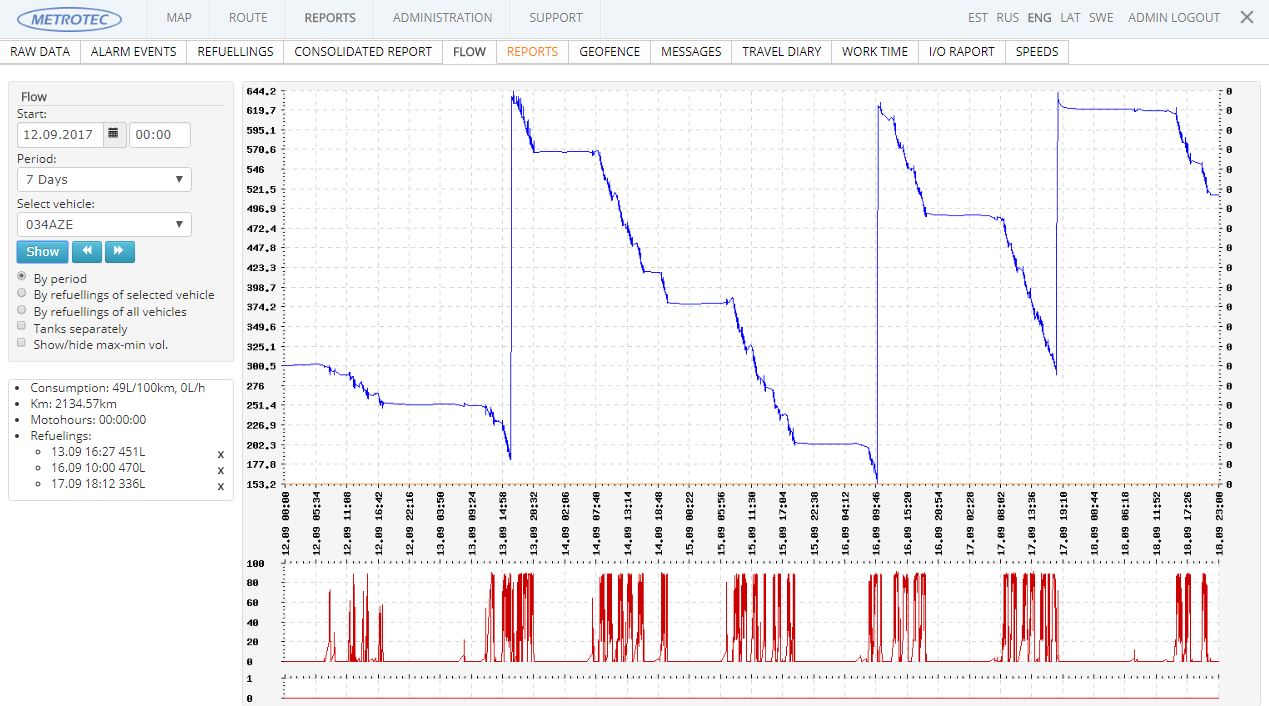
Task: Open the Geofence tab
Action: 609,52
